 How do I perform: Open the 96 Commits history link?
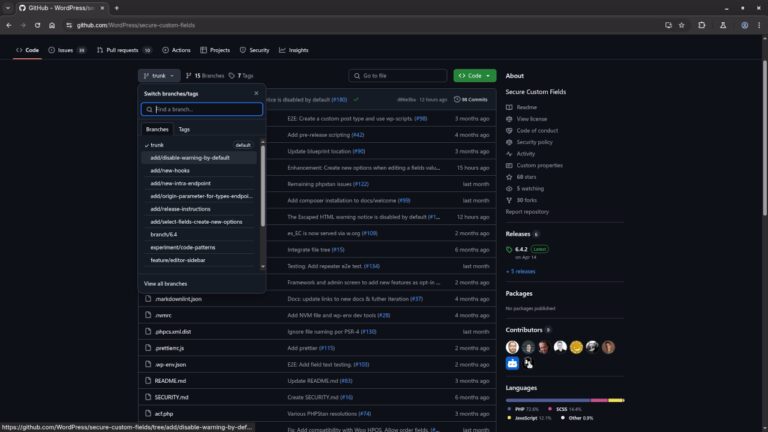(x=471, y=99)
